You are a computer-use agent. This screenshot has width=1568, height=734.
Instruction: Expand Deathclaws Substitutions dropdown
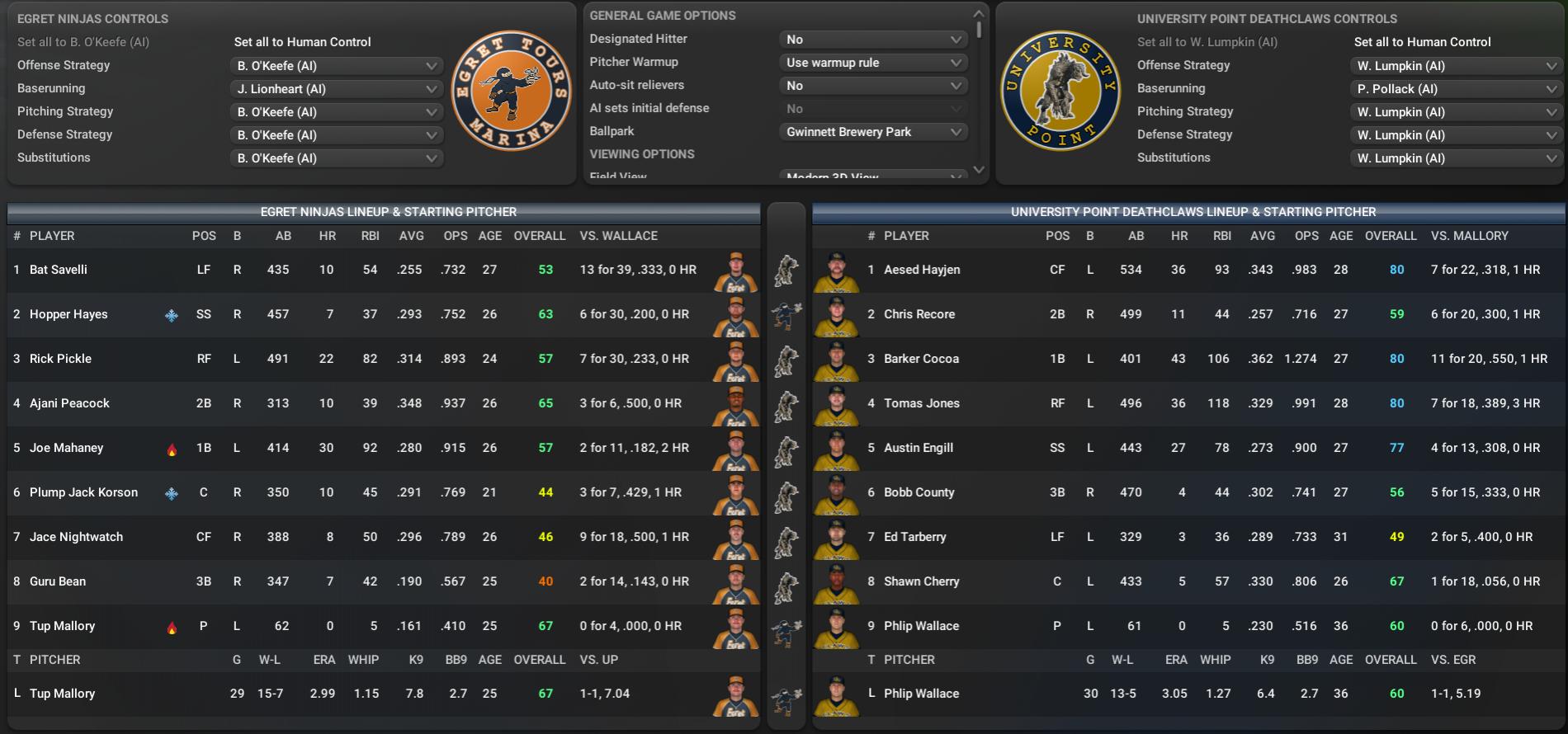click(x=1457, y=158)
